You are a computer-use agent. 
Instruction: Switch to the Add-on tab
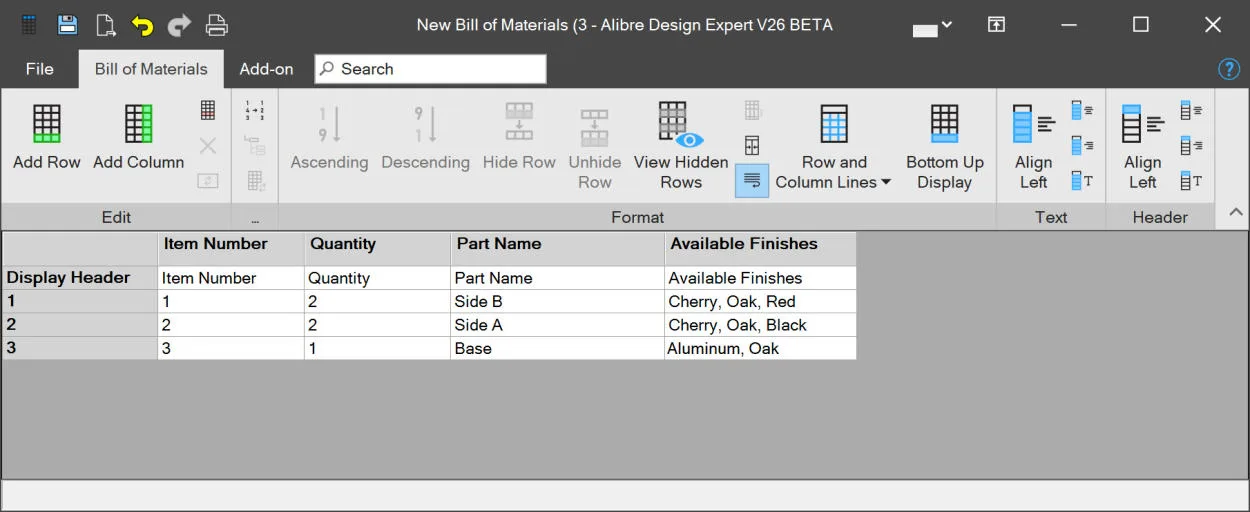(266, 69)
